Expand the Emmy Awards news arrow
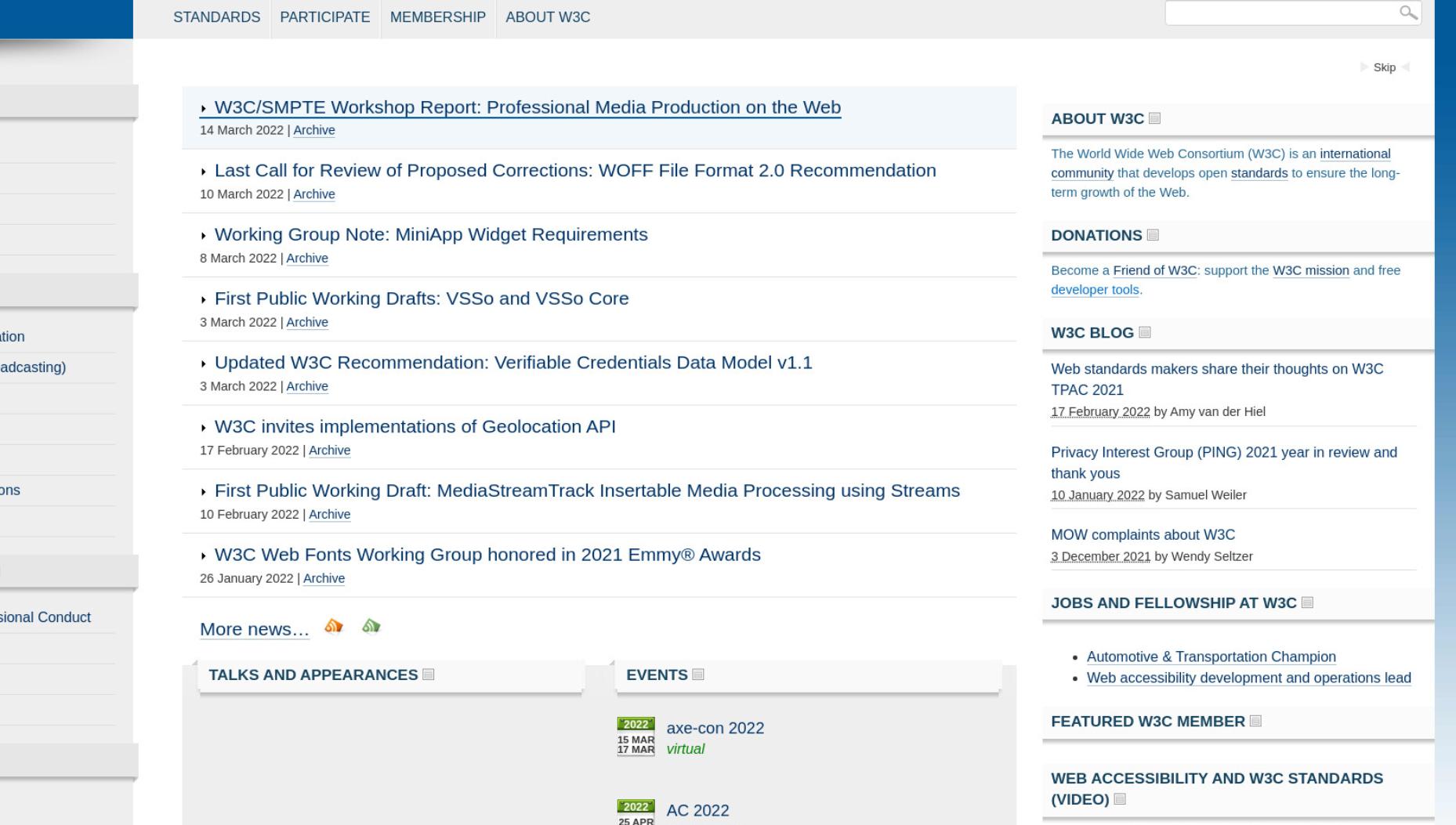Viewport: 1456px width, 825px height. pos(204,556)
